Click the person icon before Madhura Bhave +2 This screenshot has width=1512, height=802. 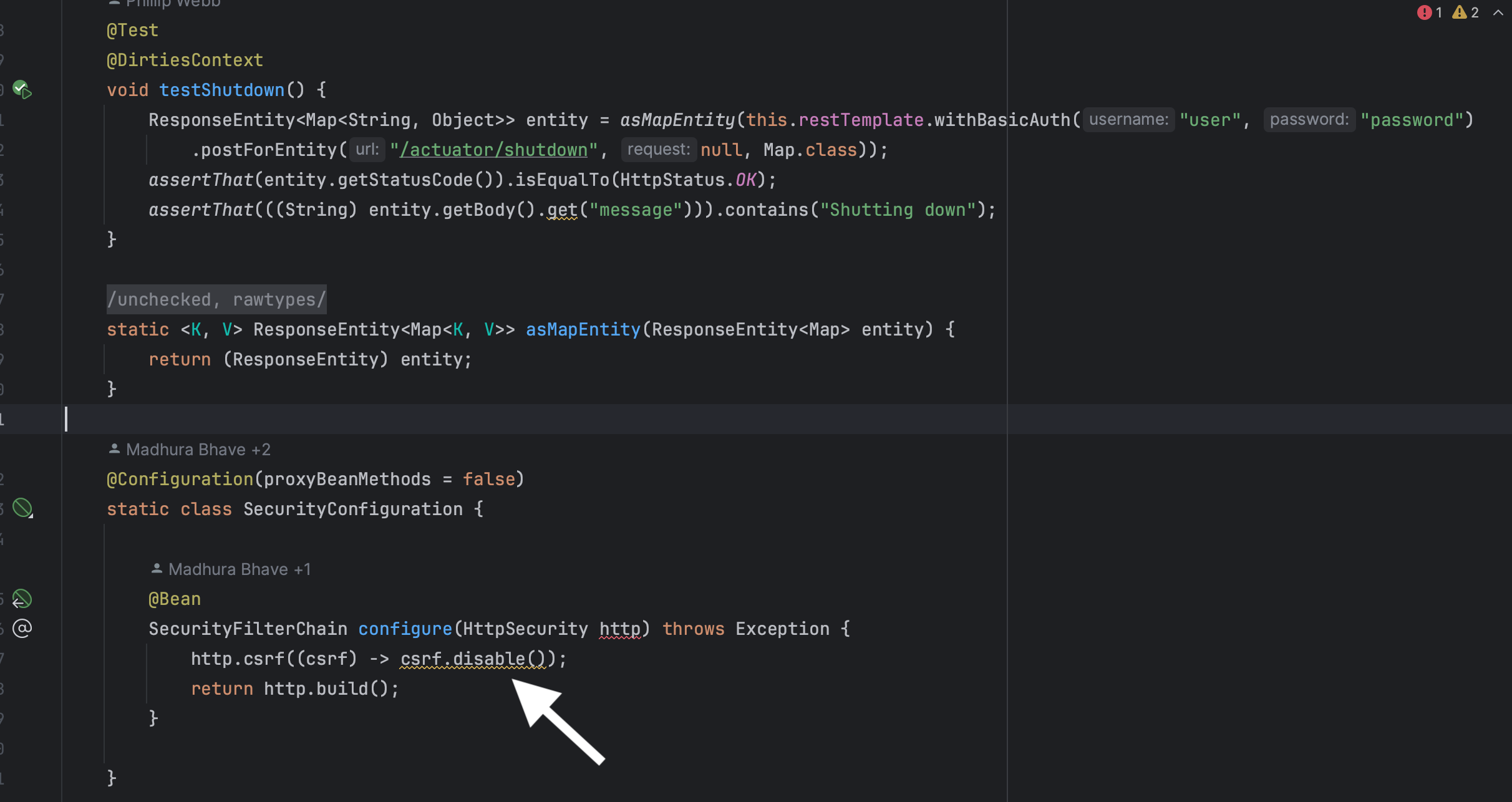(x=114, y=449)
